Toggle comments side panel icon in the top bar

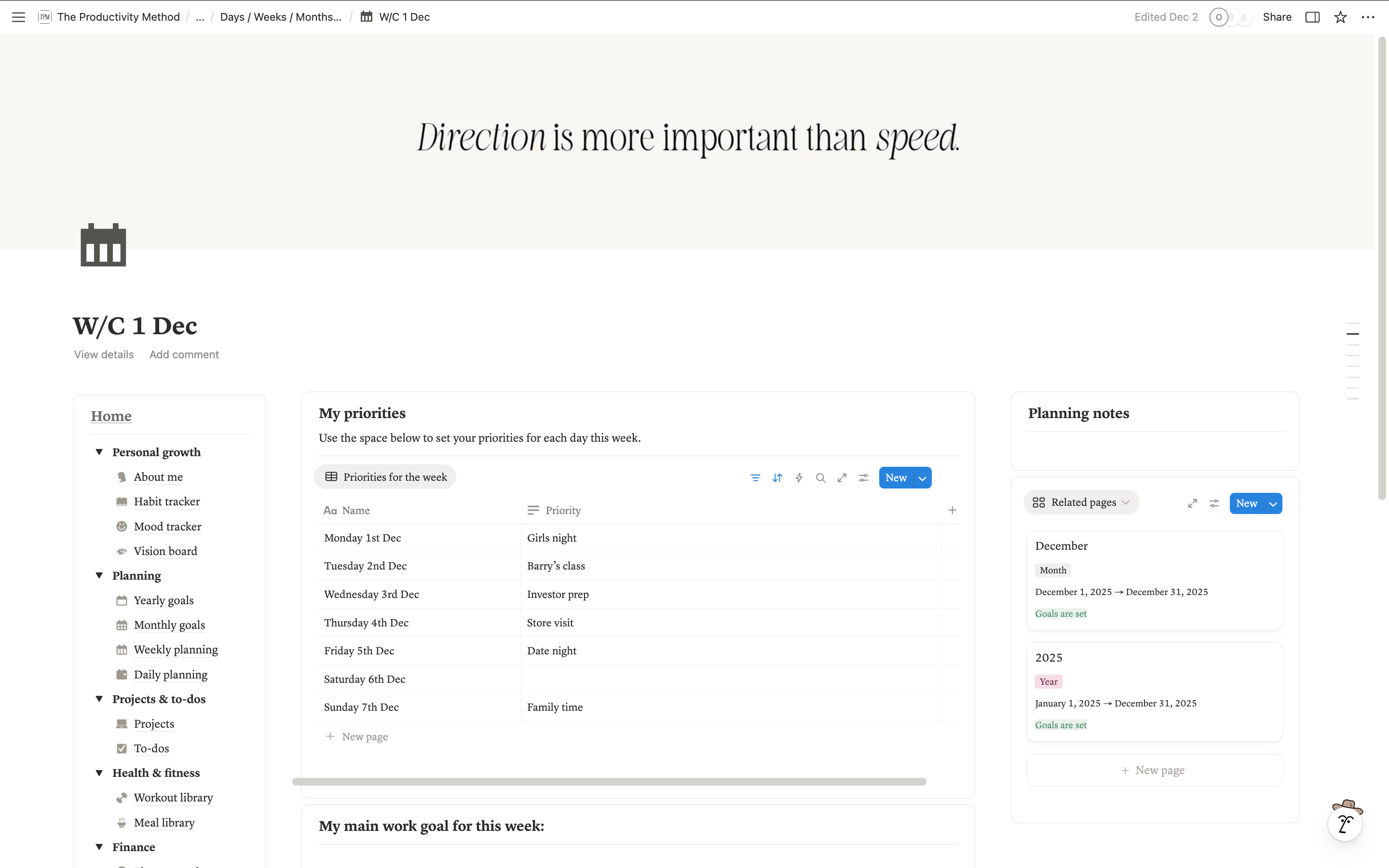tap(1312, 17)
